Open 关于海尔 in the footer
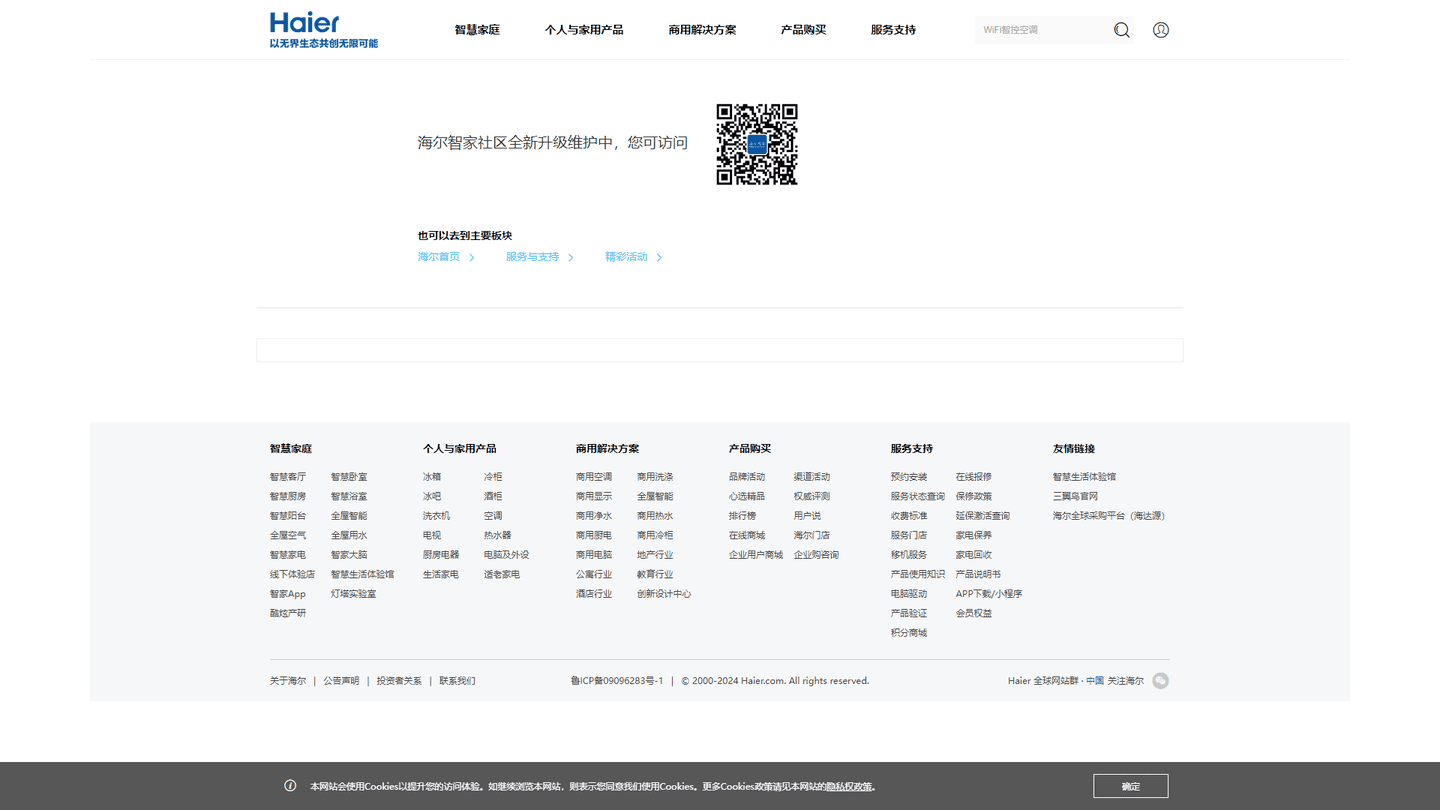1440x810 pixels. coord(288,681)
